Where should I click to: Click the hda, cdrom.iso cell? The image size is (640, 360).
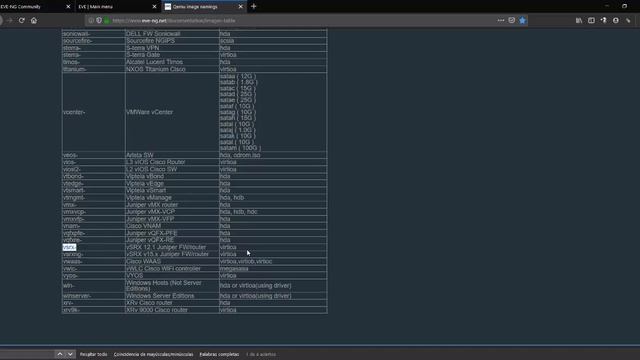(x=273, y=155)
